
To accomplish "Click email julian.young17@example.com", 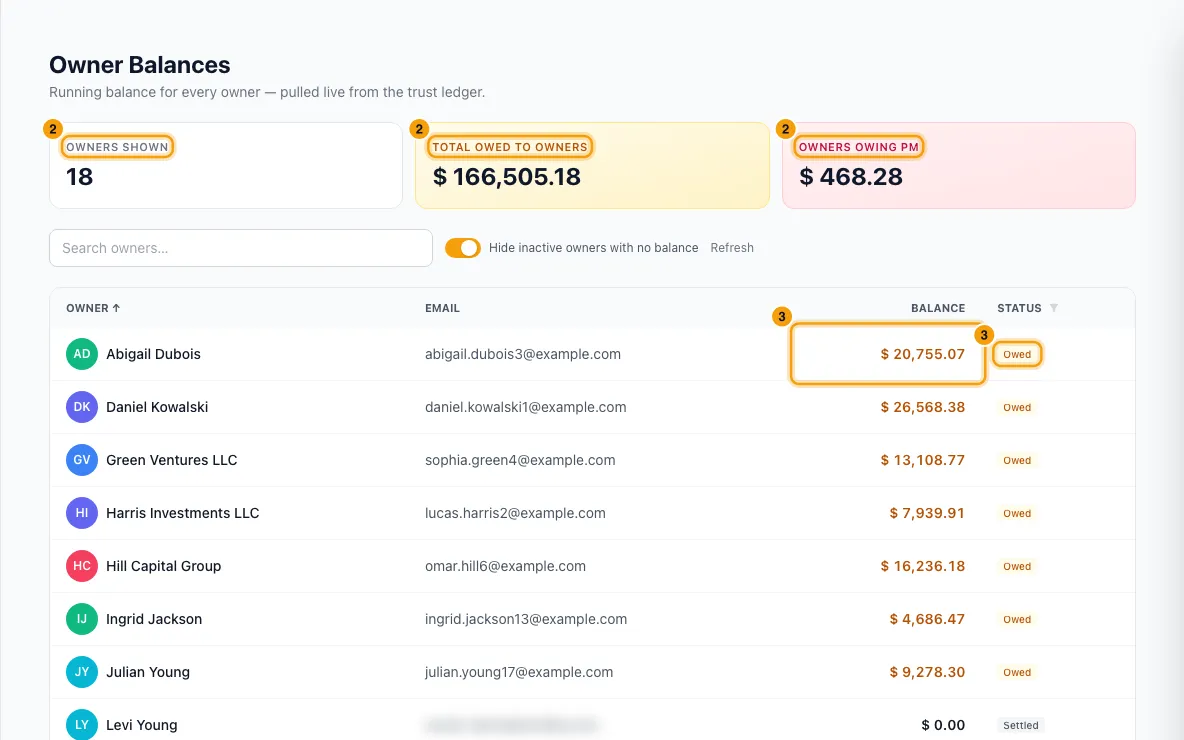I will tap(519, 672).
